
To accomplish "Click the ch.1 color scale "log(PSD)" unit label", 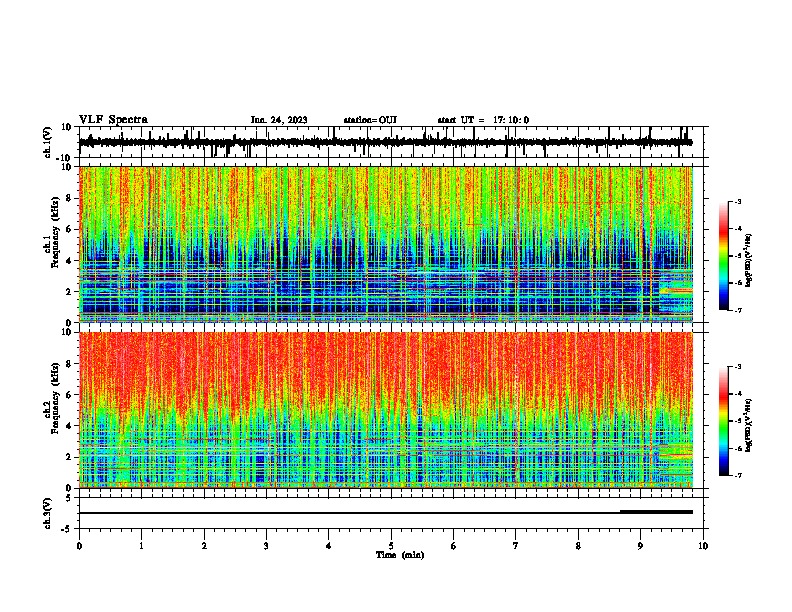I will [x=748, y=260].
